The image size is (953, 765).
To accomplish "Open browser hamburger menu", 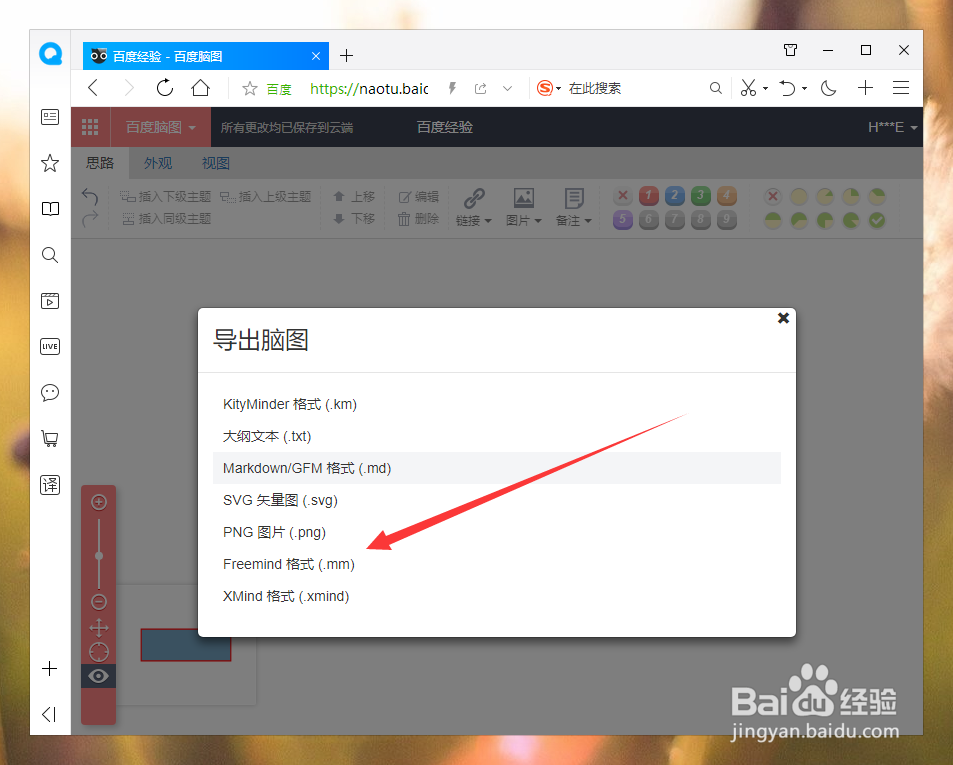I will pos(901,88).
